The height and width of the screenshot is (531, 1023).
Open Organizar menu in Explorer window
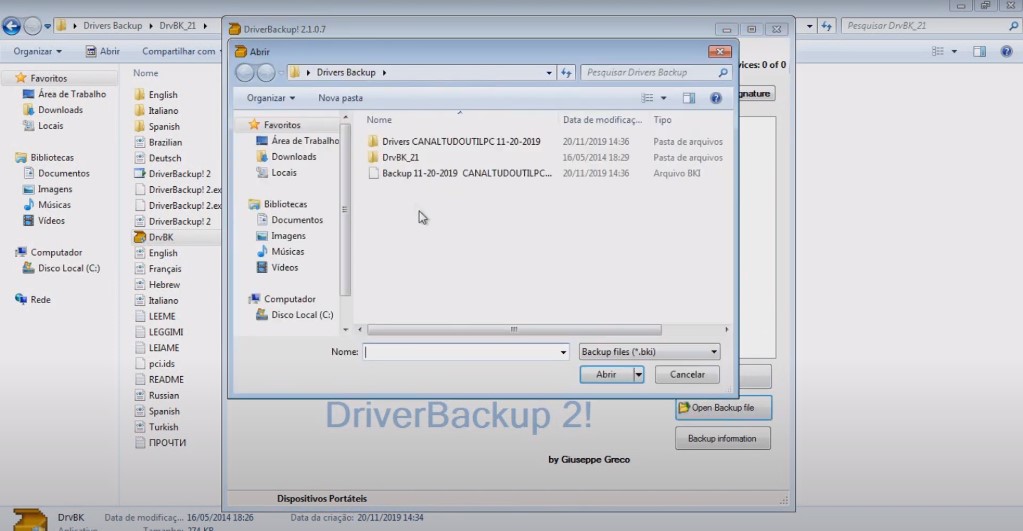click(37, 52)
